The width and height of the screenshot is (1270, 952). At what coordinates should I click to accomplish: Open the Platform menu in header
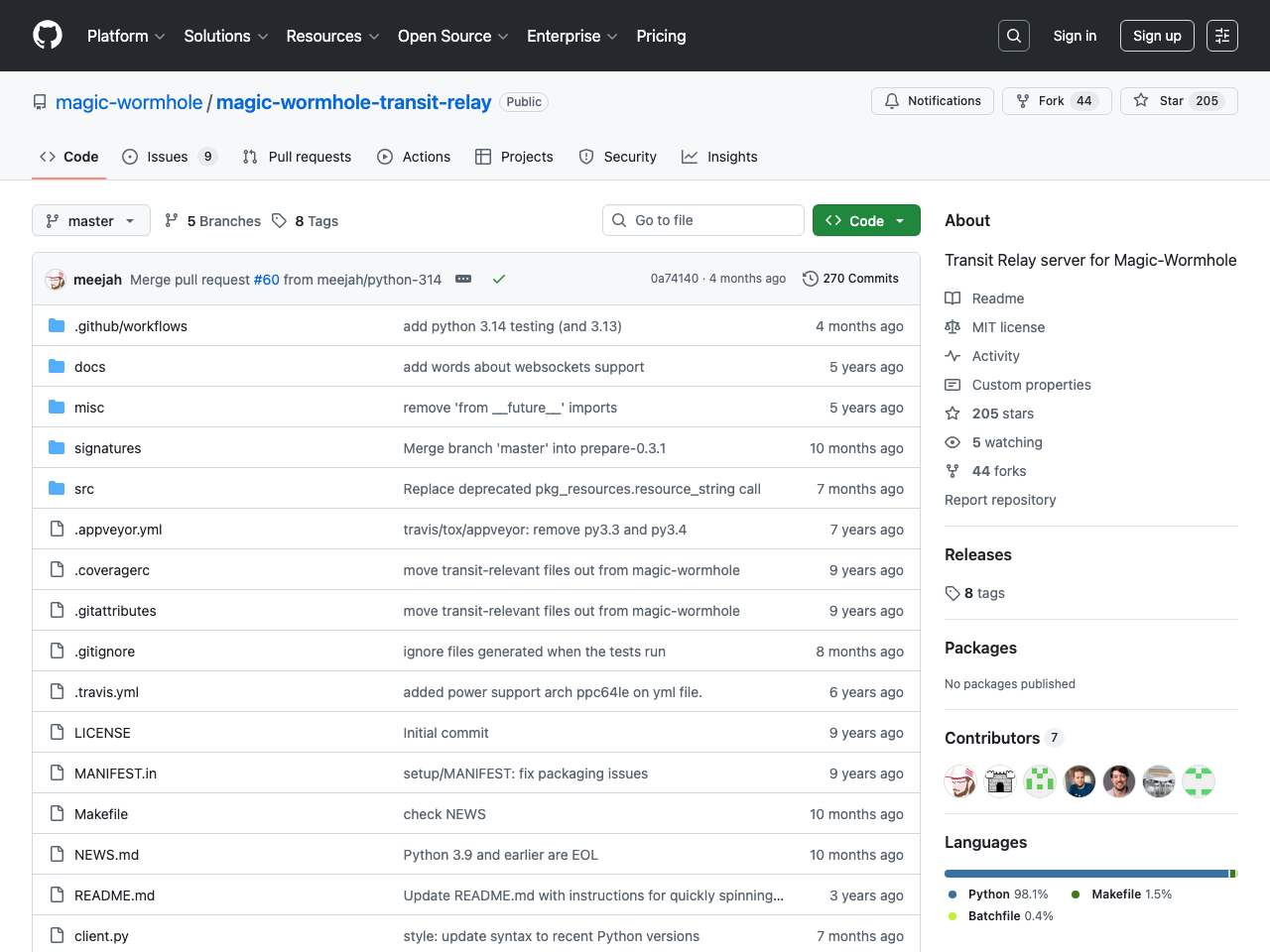(126, 36)
